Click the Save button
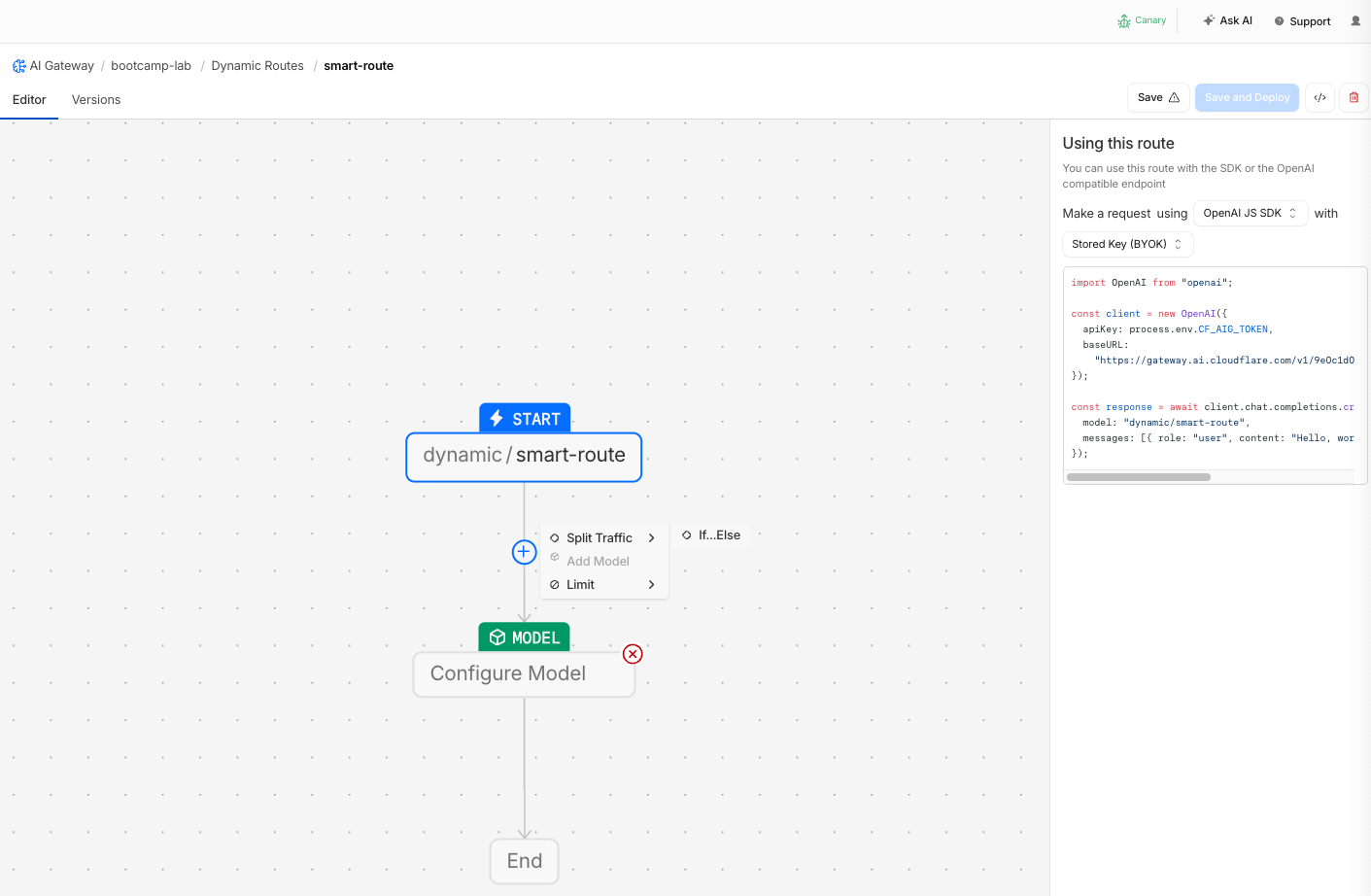Viewport: 1371px width, 896px height. (1158, 97)
